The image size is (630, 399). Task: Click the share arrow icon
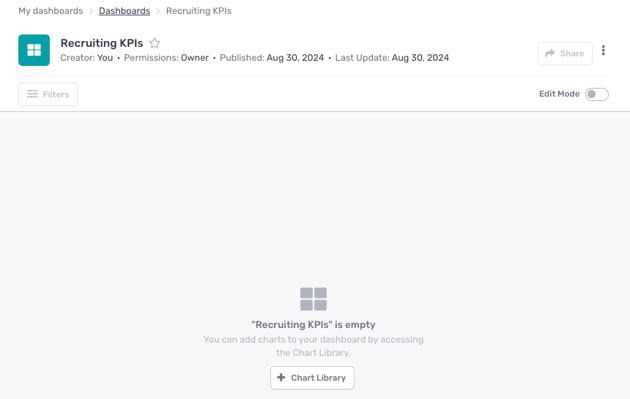point(550,53)
